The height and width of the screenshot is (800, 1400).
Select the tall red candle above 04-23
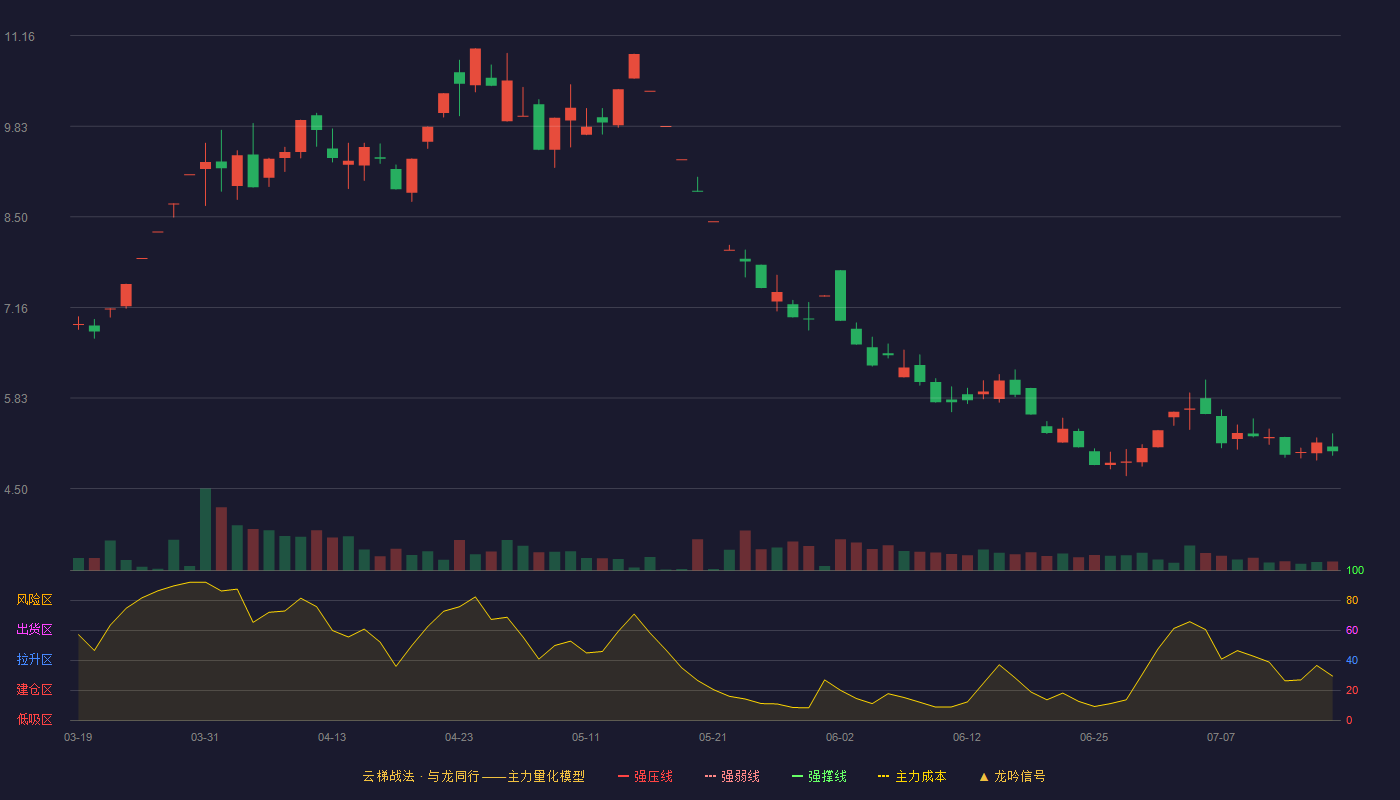[x=475, y=67]
